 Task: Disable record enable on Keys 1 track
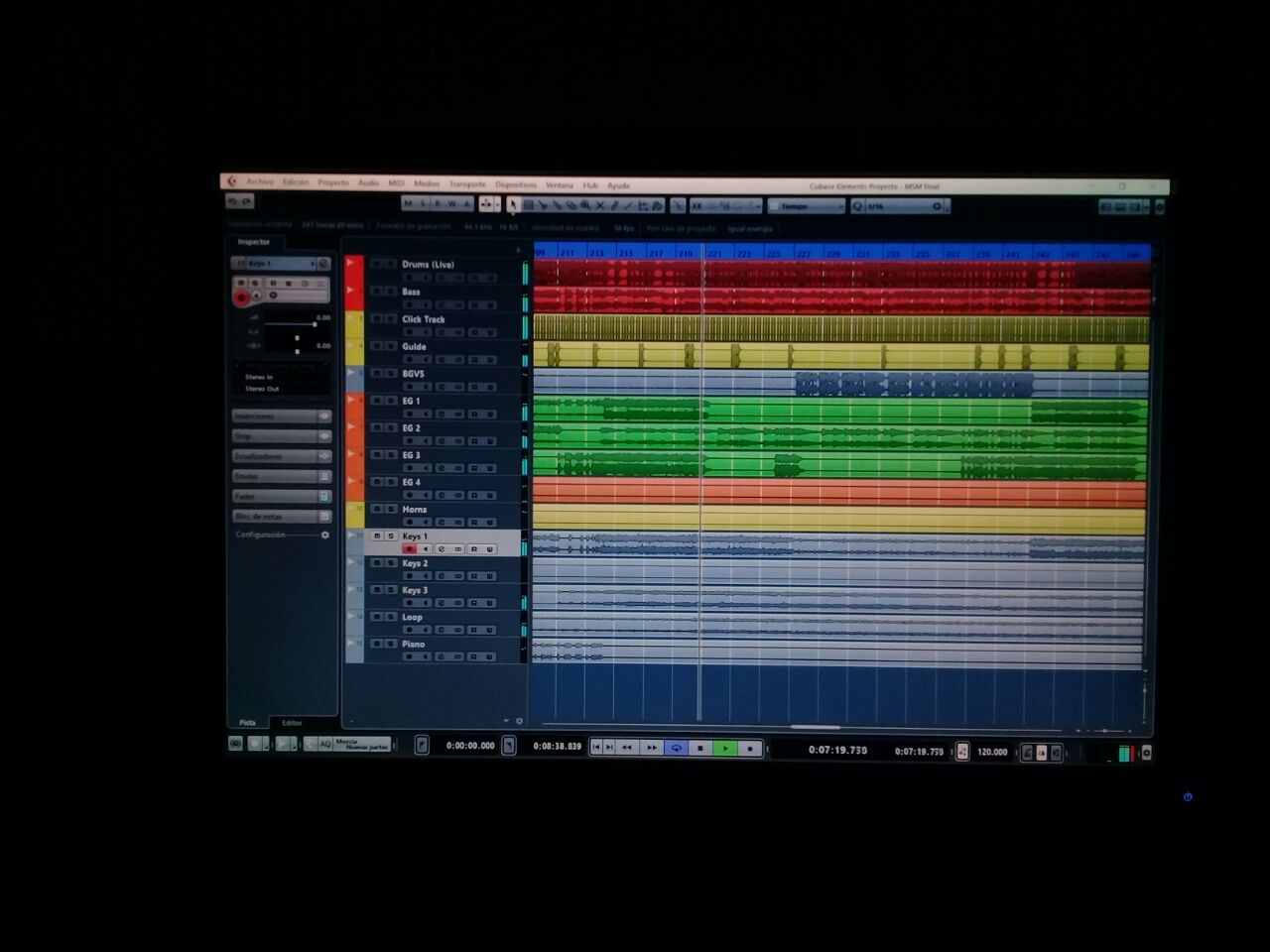pos(409,548)
